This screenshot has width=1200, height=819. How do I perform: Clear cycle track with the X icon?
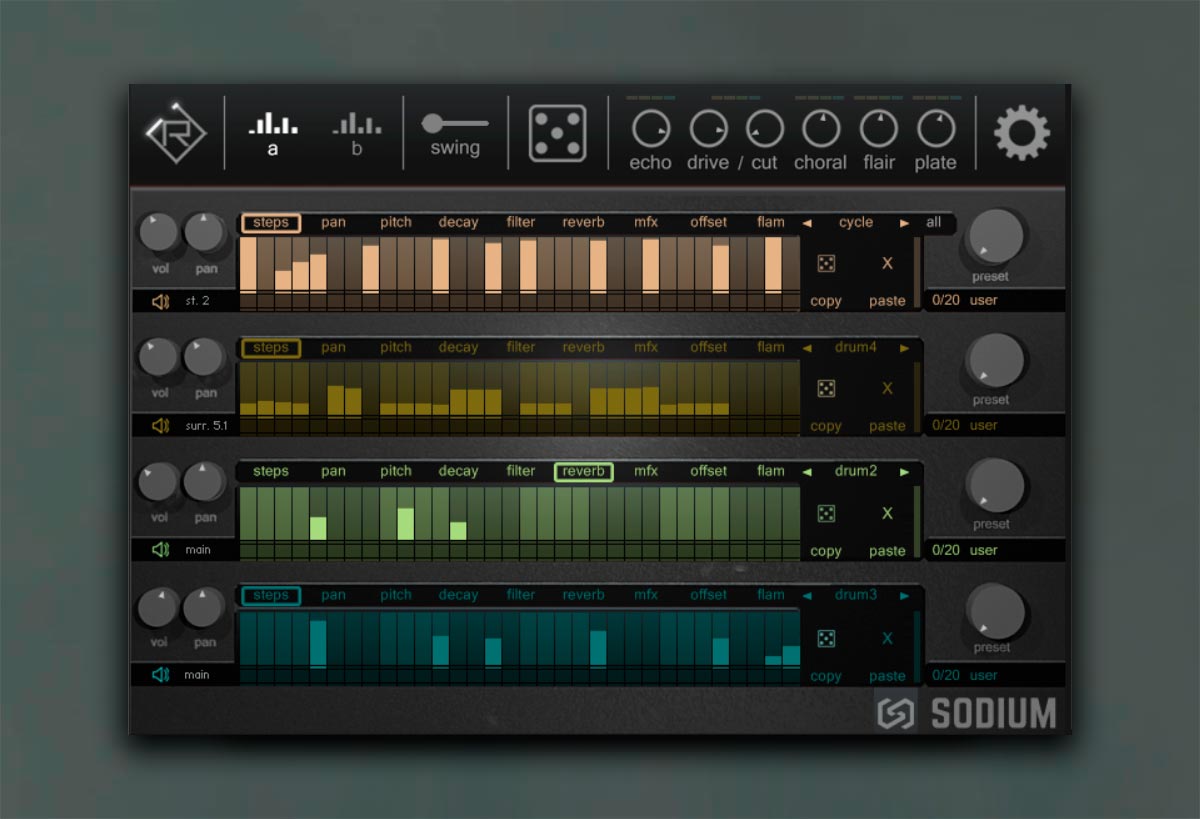pos(887,264)
